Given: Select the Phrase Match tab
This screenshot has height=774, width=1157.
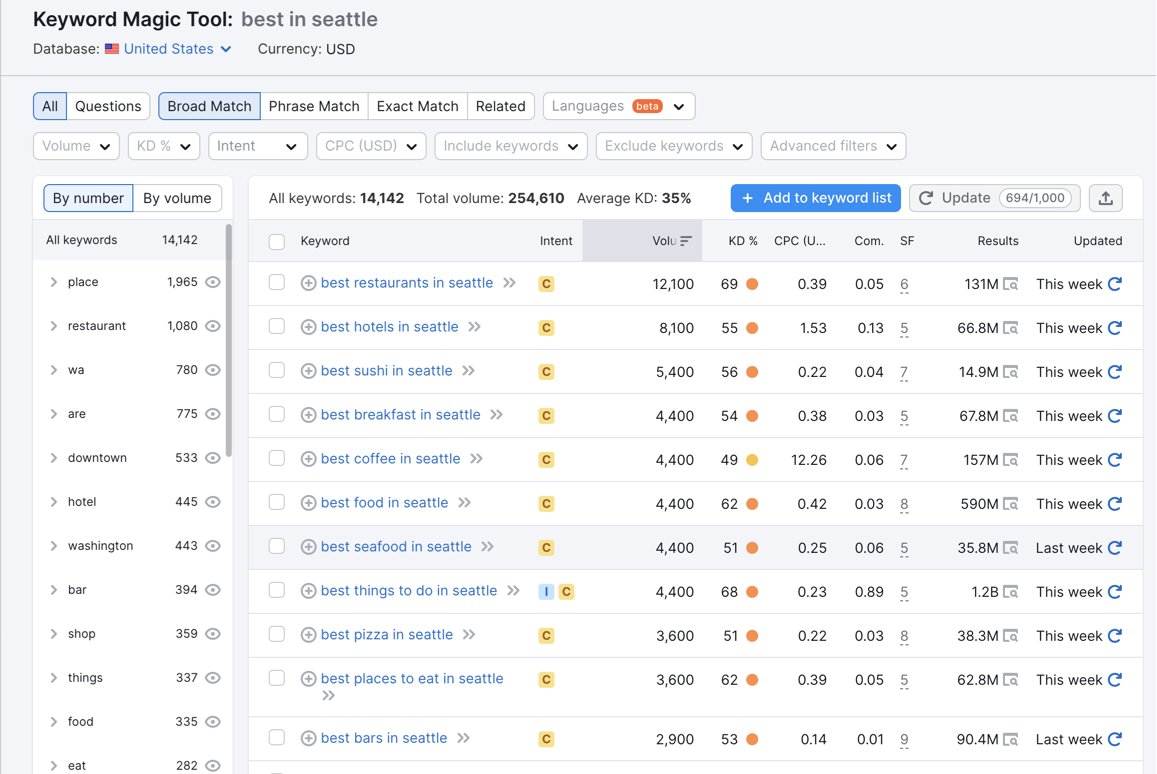Looking at the screenshot, I should click(314, 106).
